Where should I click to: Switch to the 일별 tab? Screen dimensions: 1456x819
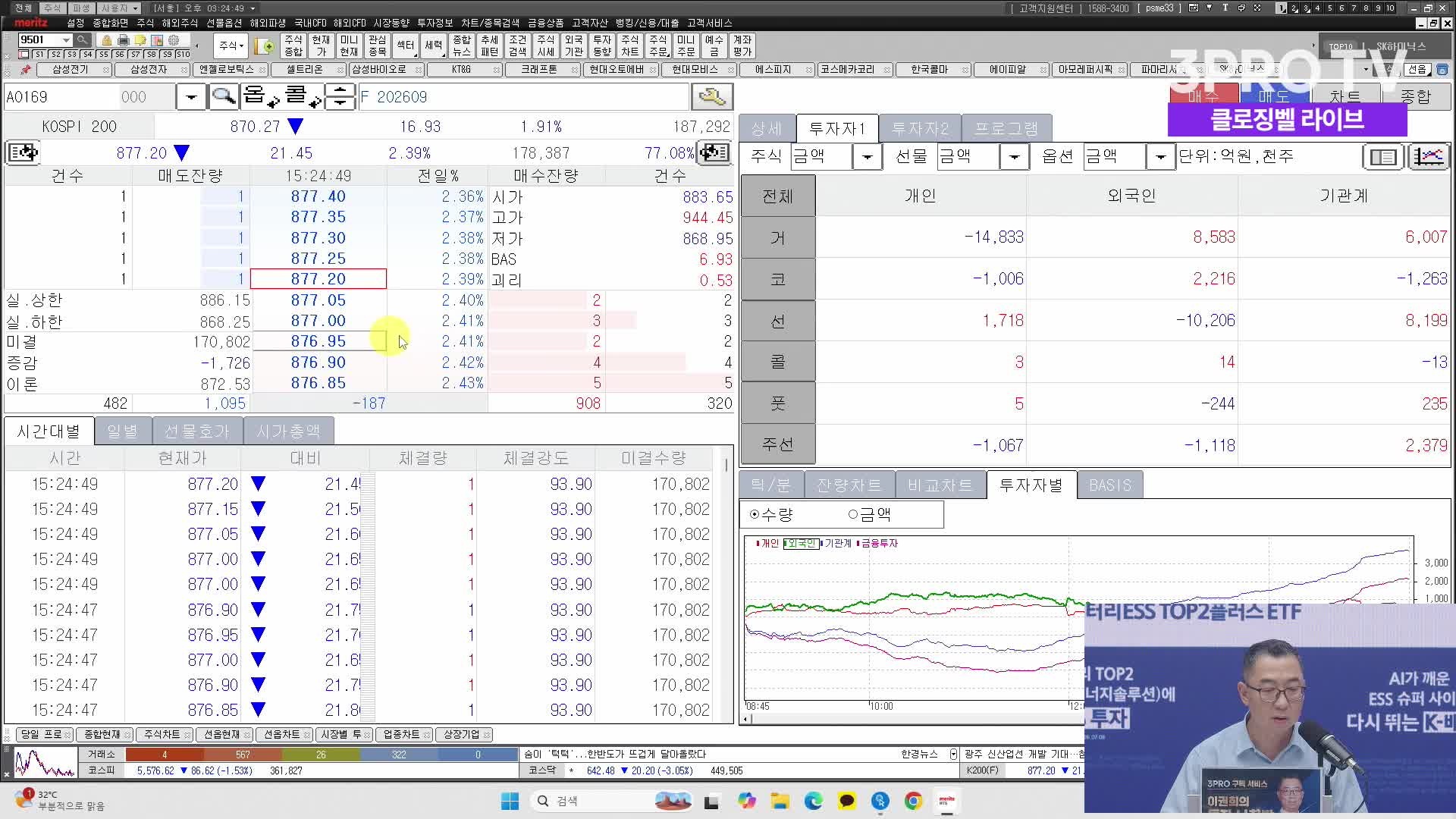122,431
